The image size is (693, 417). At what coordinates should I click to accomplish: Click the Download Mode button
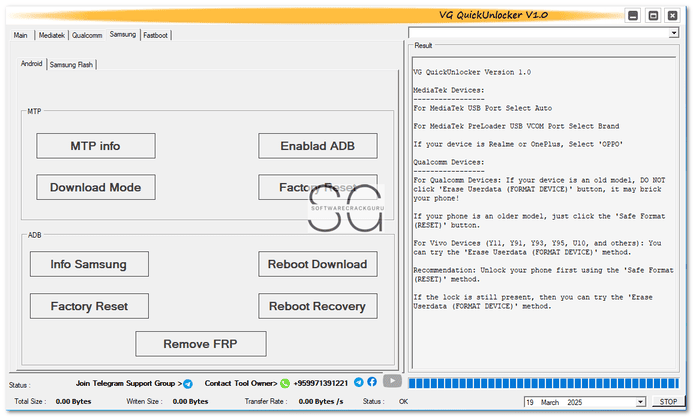coord(96,187)
